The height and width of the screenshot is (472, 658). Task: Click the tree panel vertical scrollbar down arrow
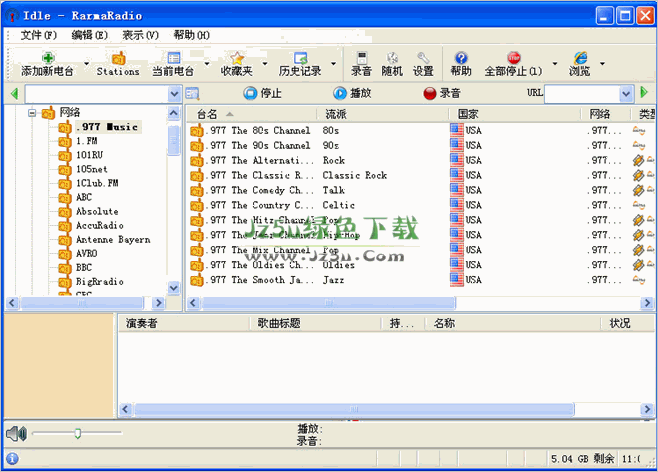174,288
